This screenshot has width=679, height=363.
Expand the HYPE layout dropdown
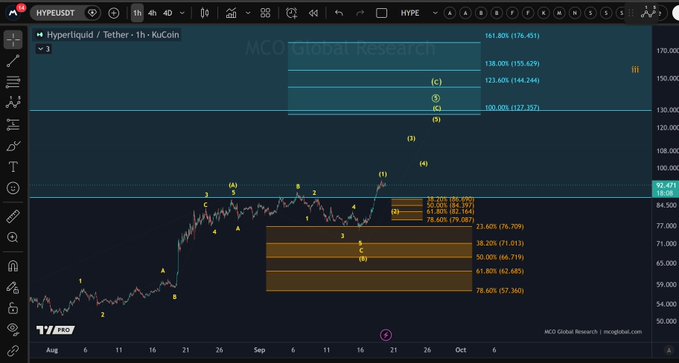435,13
